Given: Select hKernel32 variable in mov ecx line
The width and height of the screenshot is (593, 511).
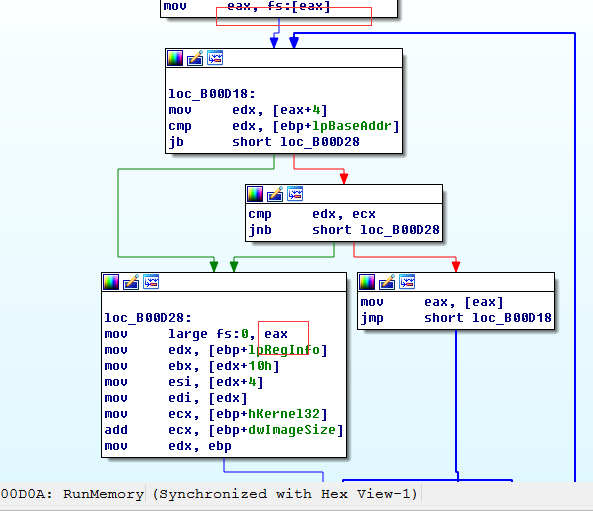Looking at the screenshot, I should (284, 414).
